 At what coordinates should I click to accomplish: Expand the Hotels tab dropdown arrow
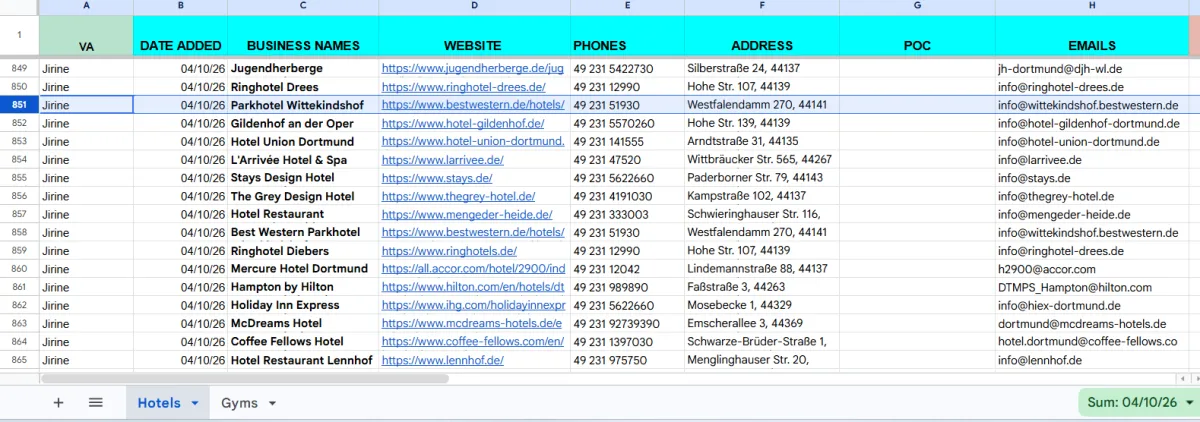coord(195,403)
